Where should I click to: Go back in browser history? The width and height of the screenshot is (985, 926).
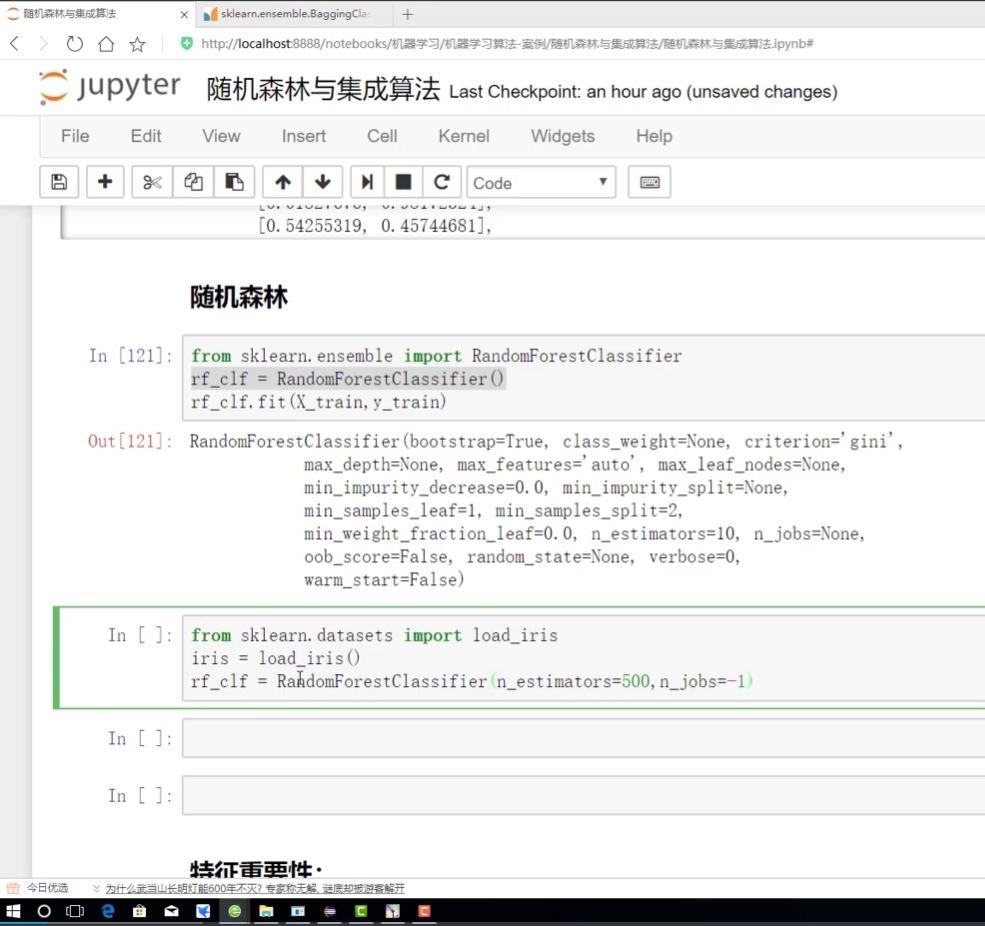[x=15, y=43]
